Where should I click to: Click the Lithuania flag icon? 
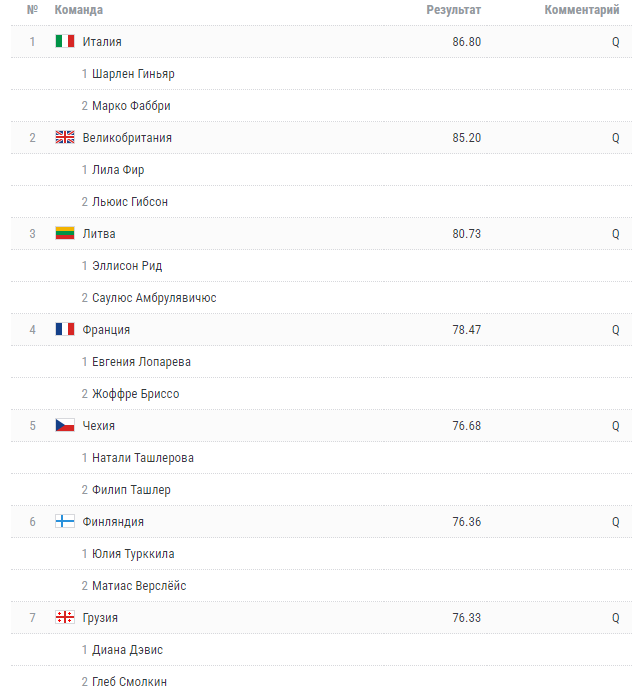(x=65, y=233)
